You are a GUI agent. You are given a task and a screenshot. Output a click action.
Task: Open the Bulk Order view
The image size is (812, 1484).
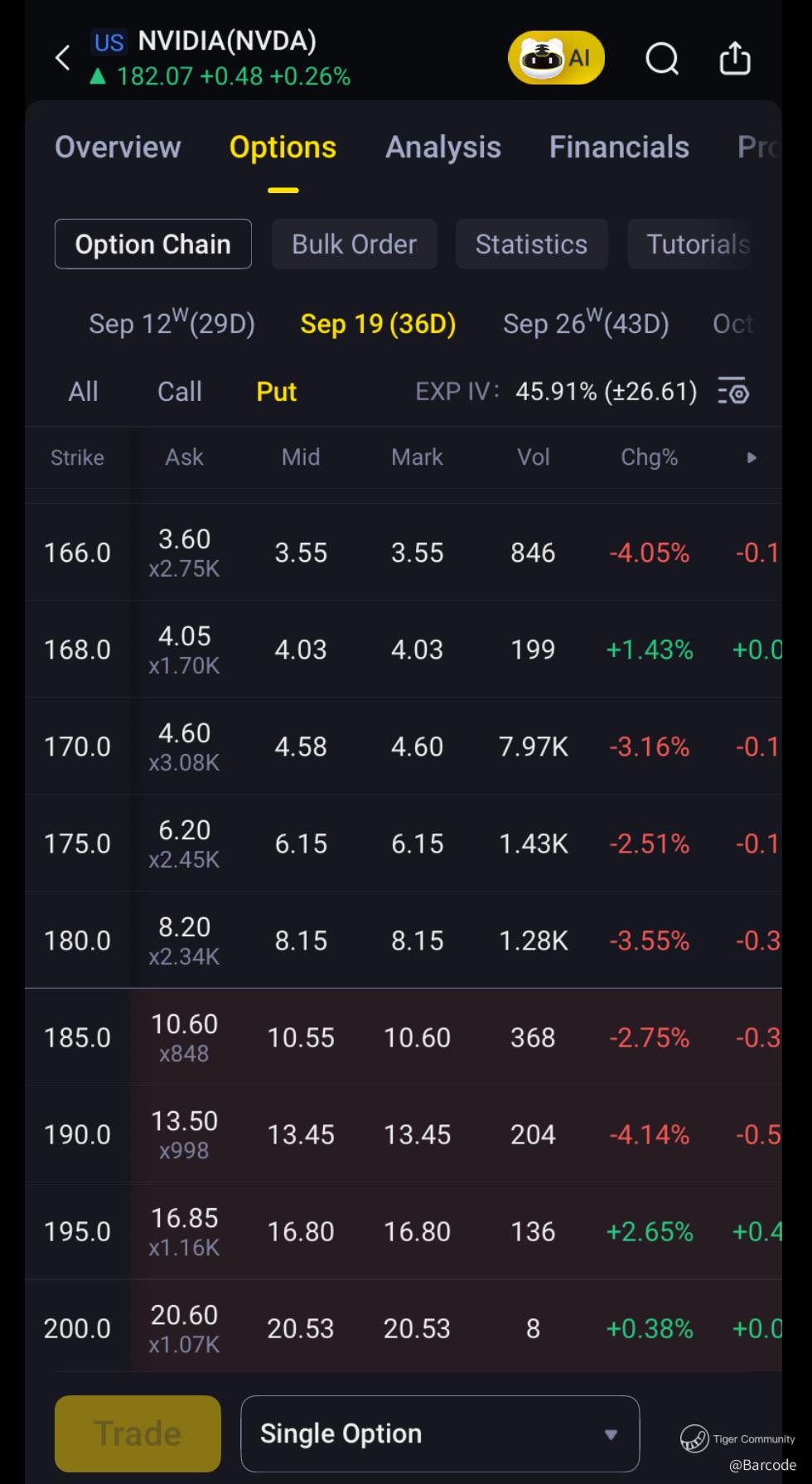[354, 244]
